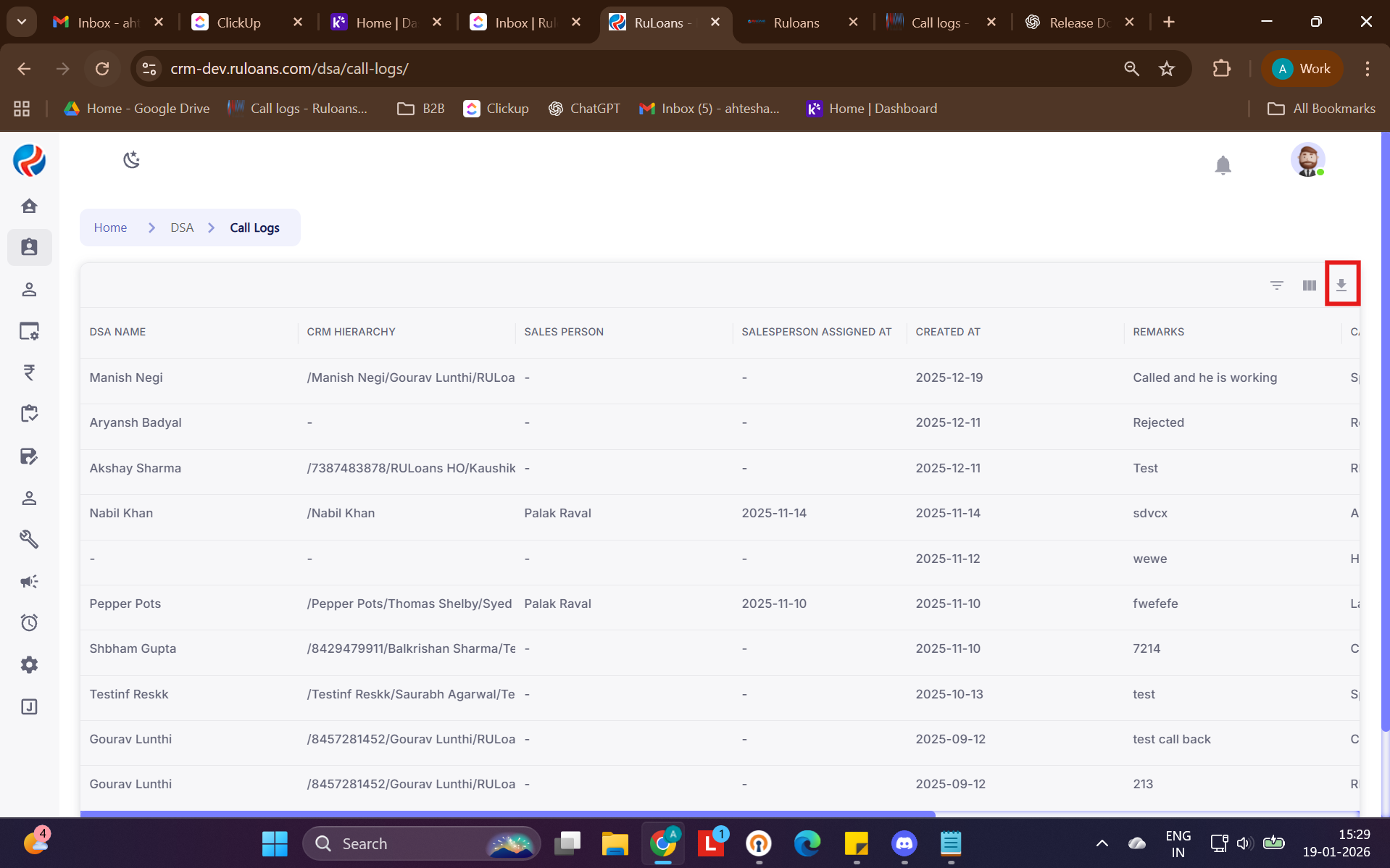Click the download export icon above table
Screen dimensions: 1390x868
(1341, 285)
